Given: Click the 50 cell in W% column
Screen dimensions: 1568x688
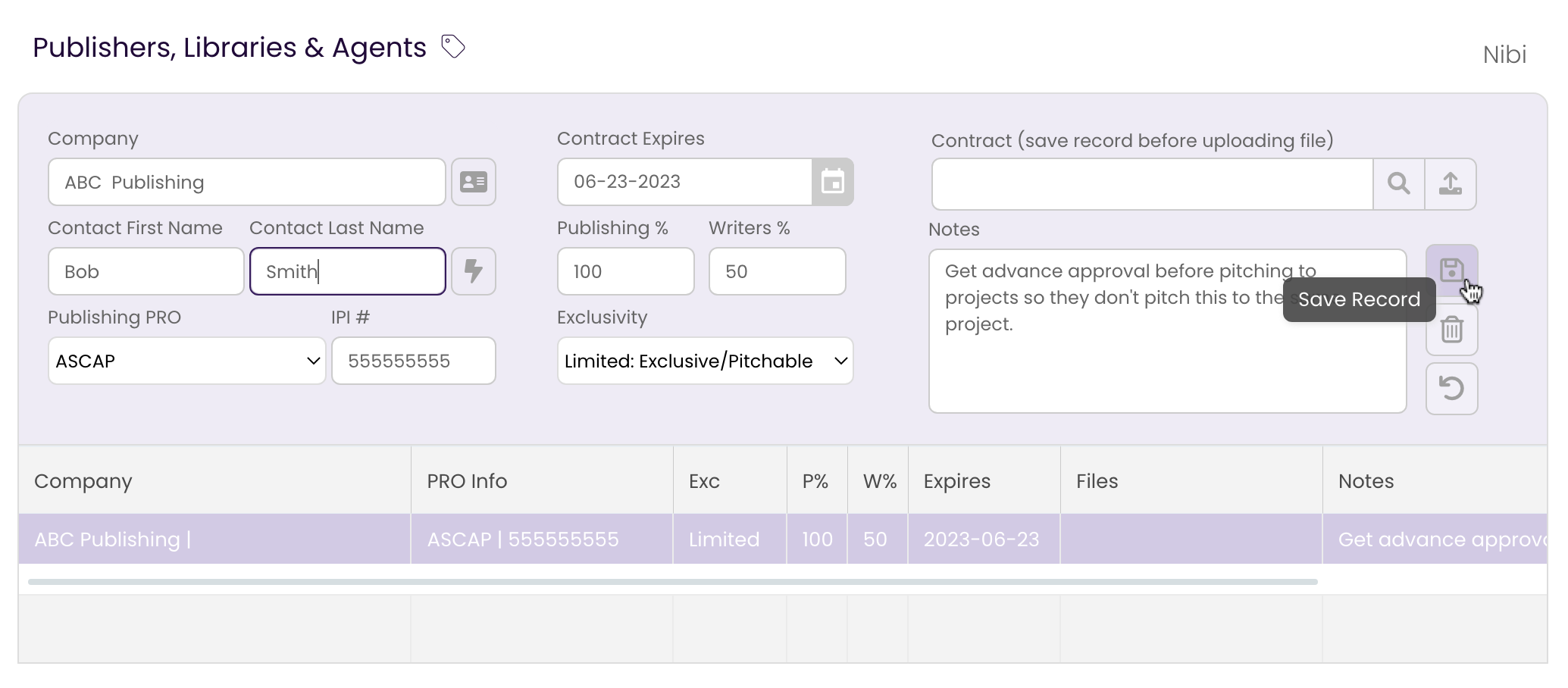Looking at the screenshot, I should pyautogui.click(x=878, y=539).
